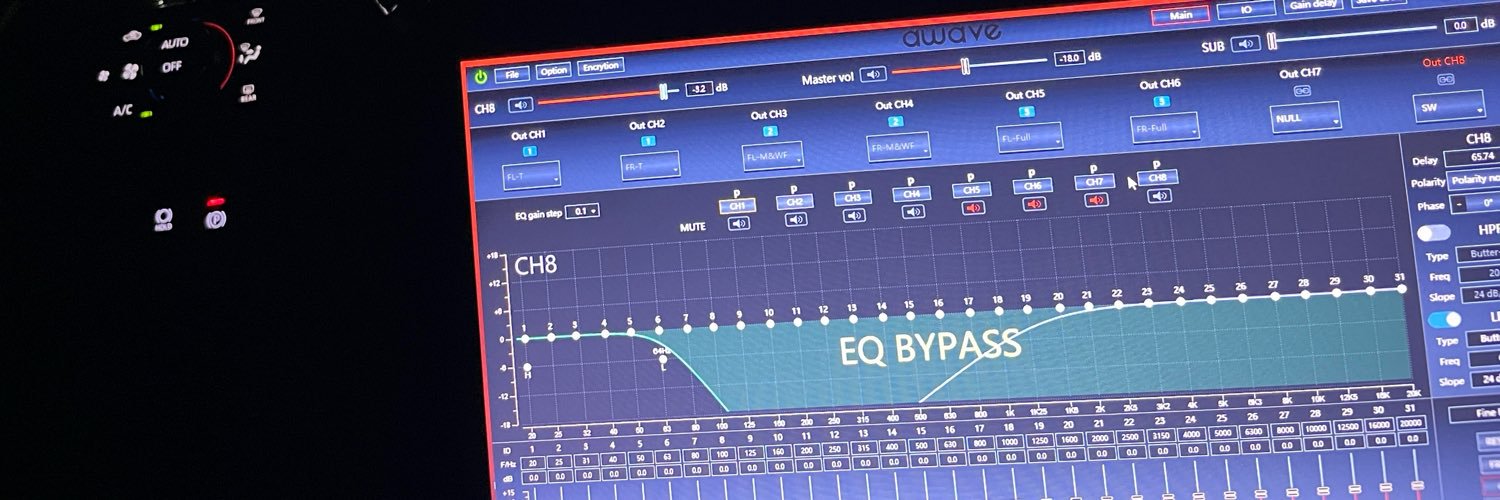Open the EQ gain step dropdown

[582, 211]
